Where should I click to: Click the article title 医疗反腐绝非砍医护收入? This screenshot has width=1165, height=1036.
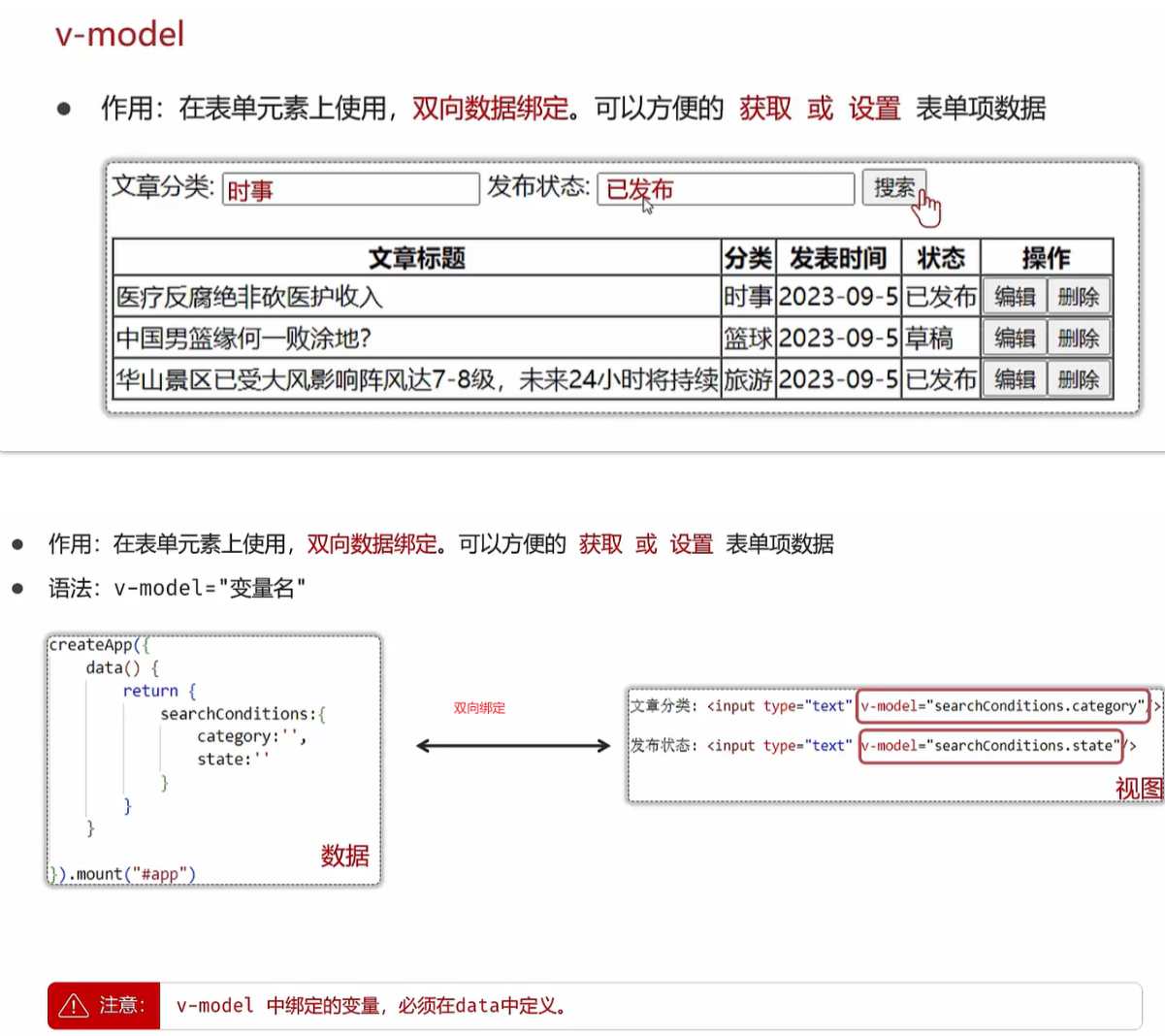click(249, 297)
